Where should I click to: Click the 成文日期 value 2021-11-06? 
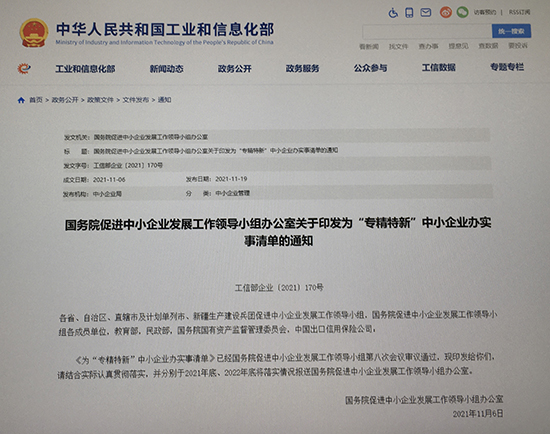109,180
